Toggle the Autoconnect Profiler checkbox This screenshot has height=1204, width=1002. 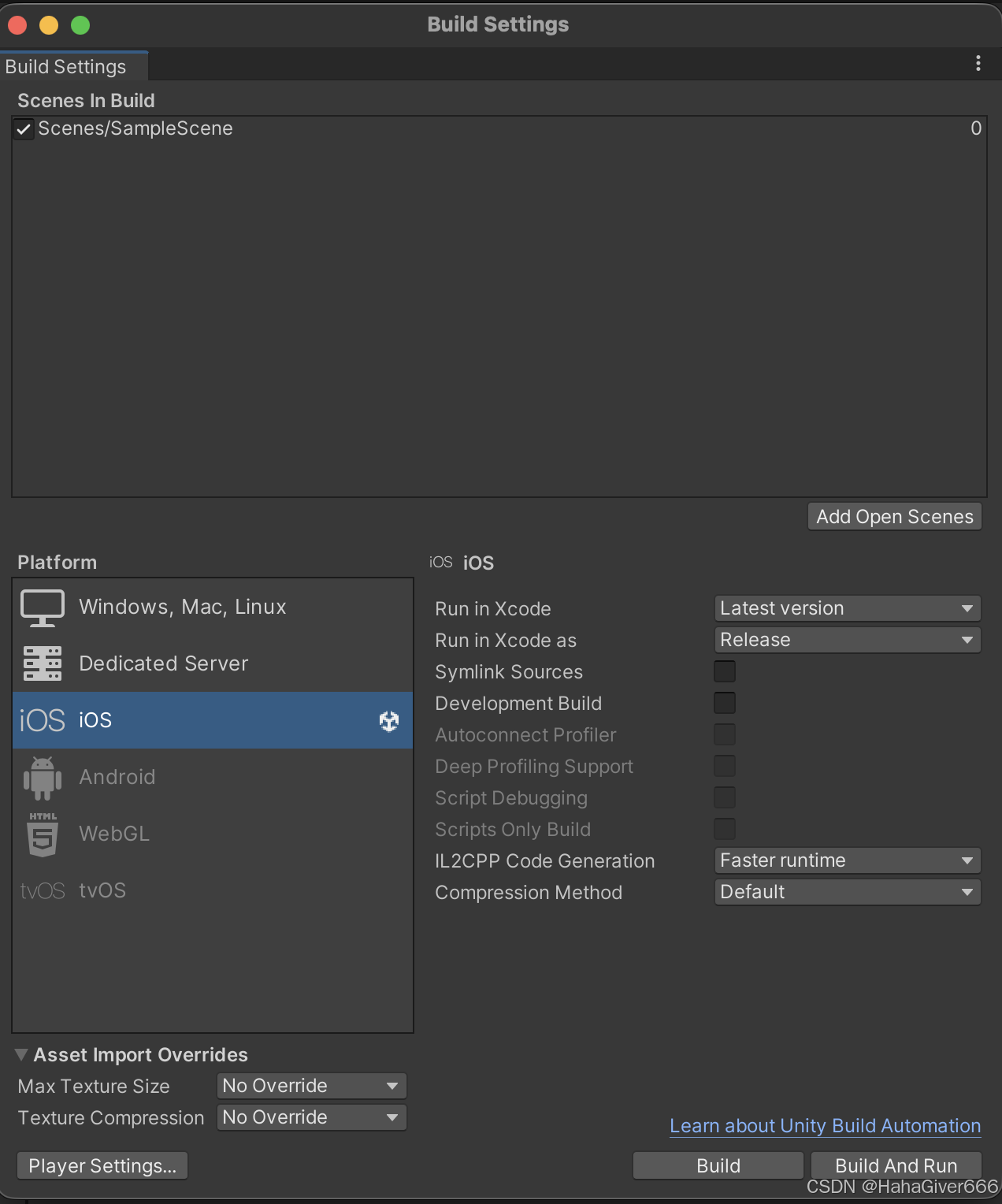[x=725, y=734]
